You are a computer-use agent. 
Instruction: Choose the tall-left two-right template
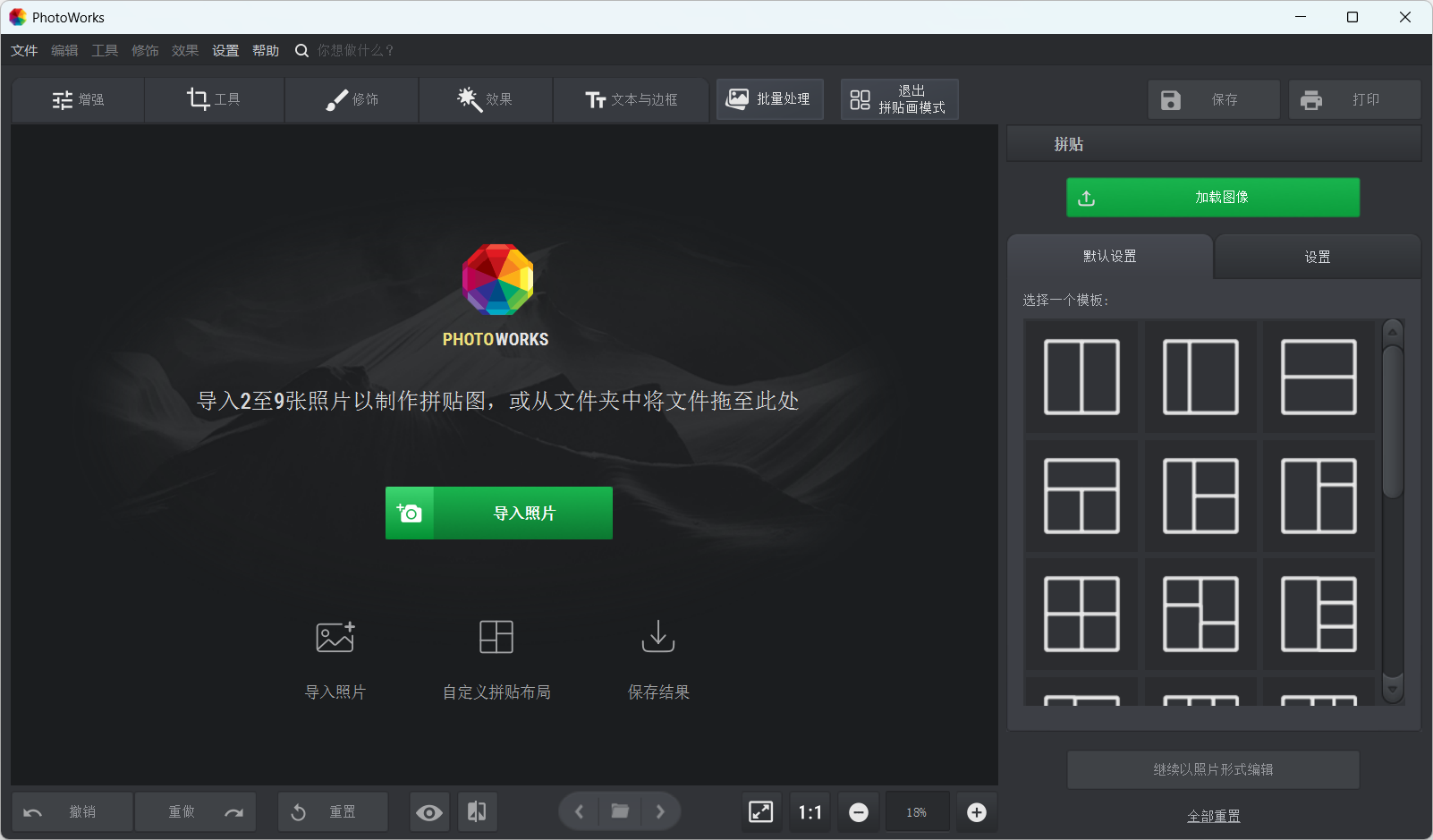coord(1200,496)
